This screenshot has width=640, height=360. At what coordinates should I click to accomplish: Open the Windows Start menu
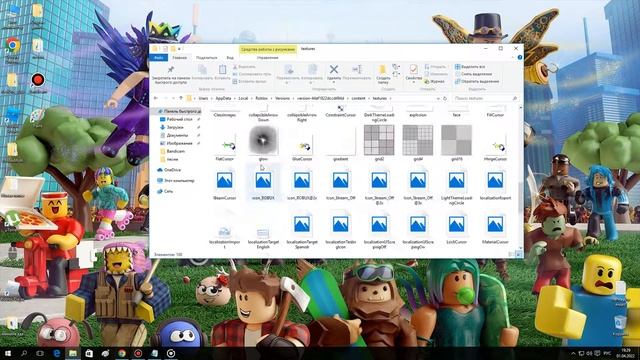(x=8, y=353)
